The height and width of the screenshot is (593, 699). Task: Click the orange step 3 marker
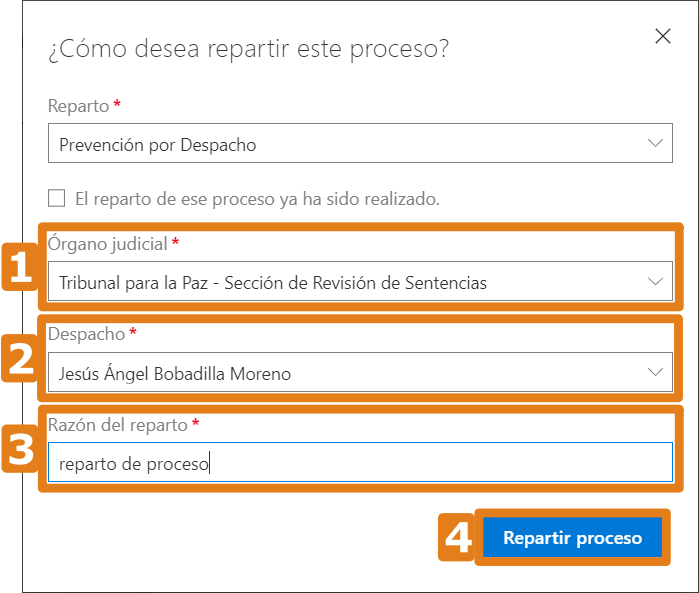click(x=20, y=450)
